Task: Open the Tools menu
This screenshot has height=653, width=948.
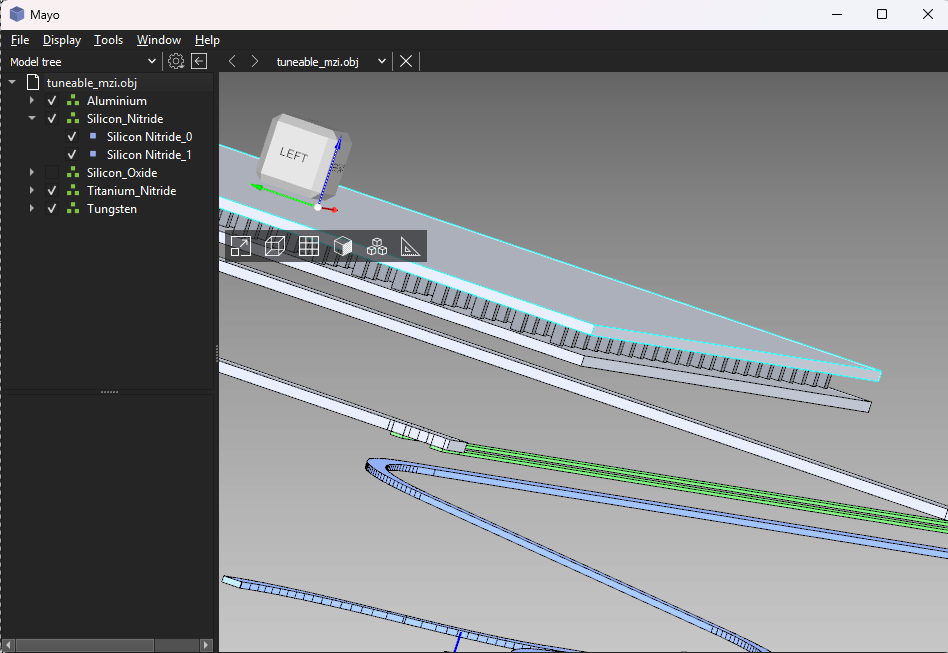Action: click(x=108, y=40)
